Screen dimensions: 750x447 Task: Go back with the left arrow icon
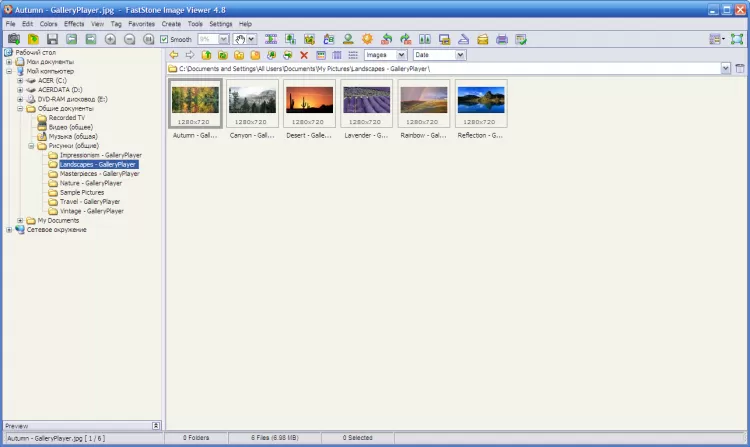tap(174, 55)
